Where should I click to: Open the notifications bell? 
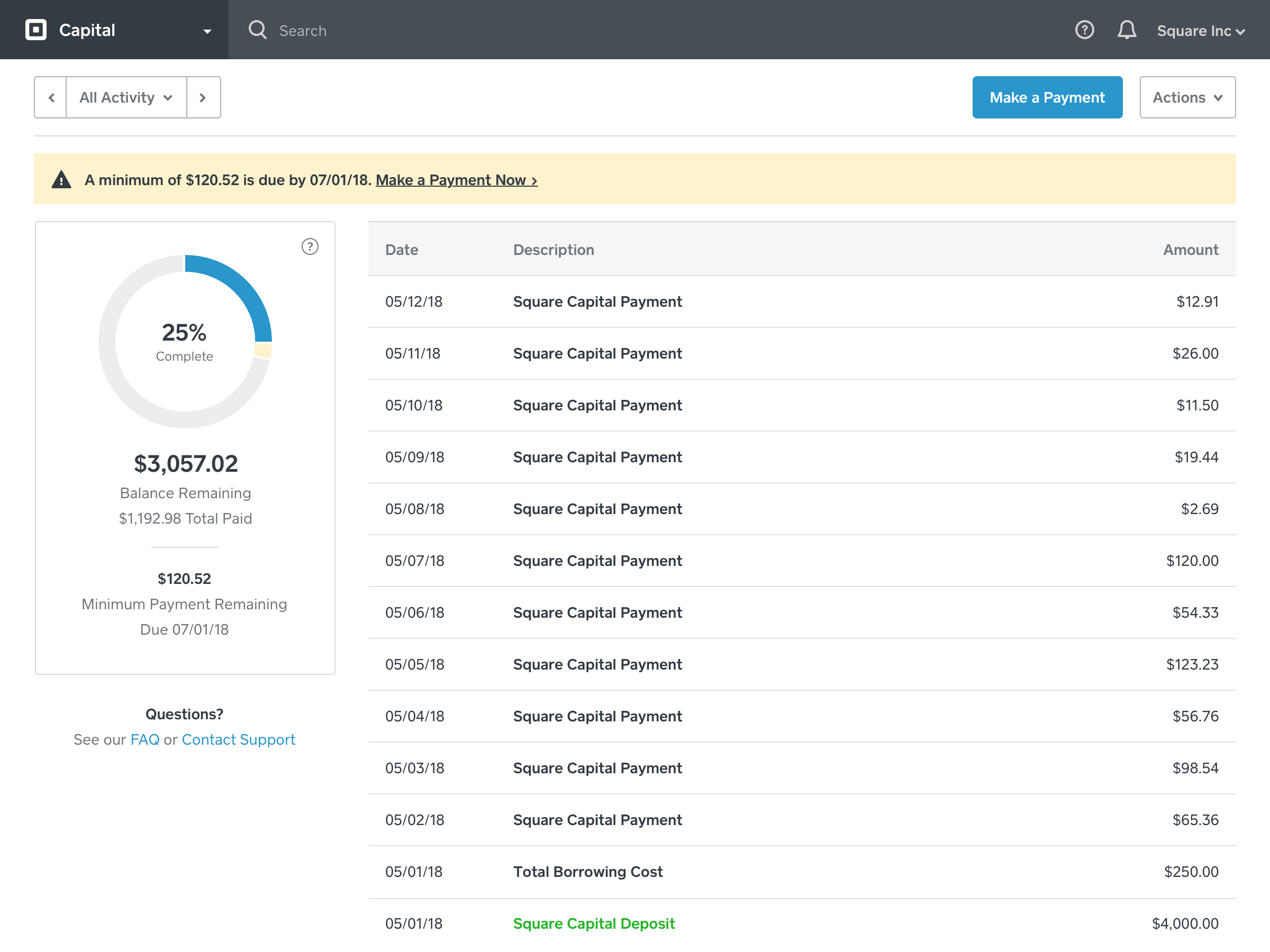[1127, 30]
